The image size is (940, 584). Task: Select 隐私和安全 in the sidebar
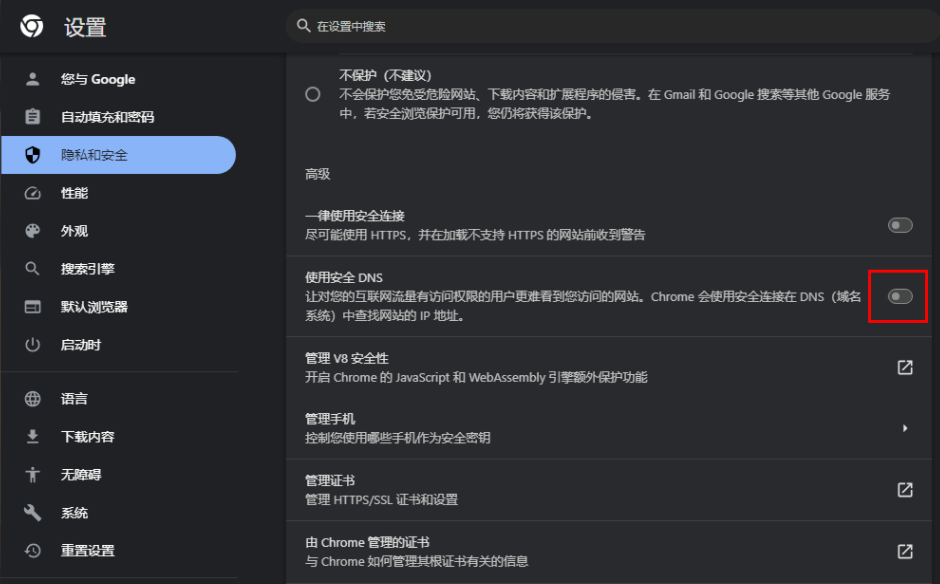[118, 155]
